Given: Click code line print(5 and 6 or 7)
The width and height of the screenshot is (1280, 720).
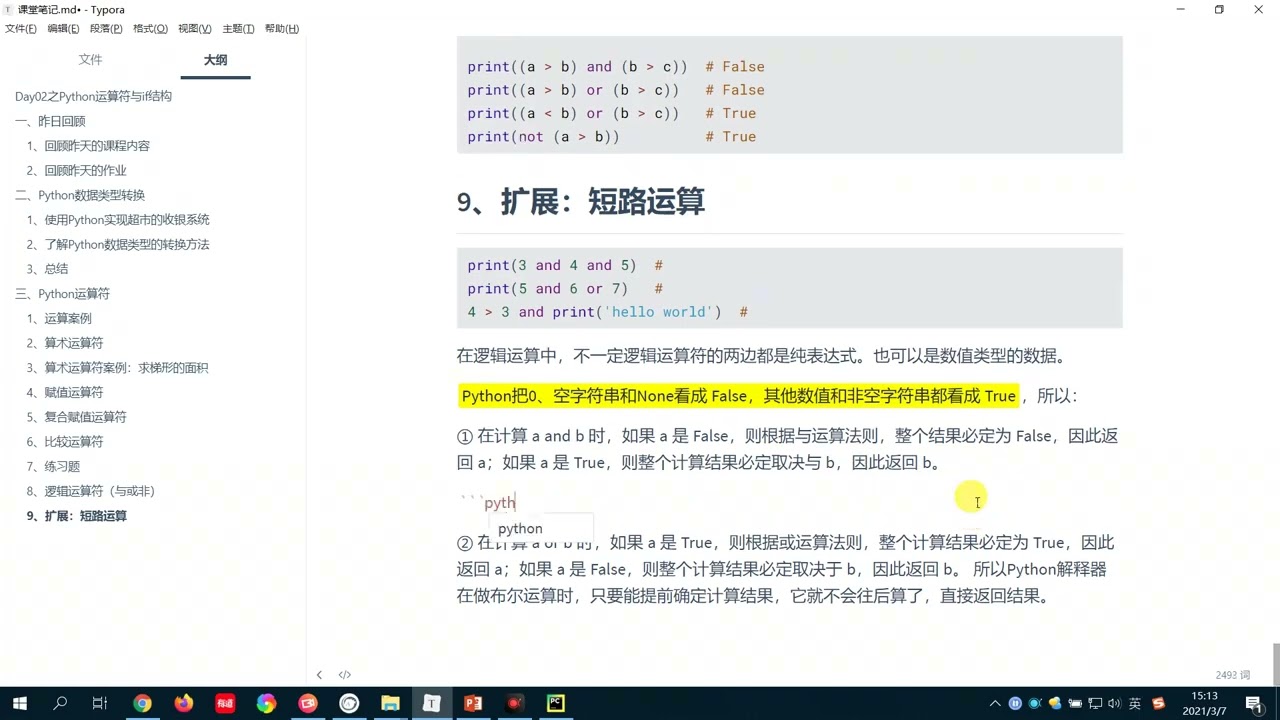Looking at the screenshot, I should 547,289.
